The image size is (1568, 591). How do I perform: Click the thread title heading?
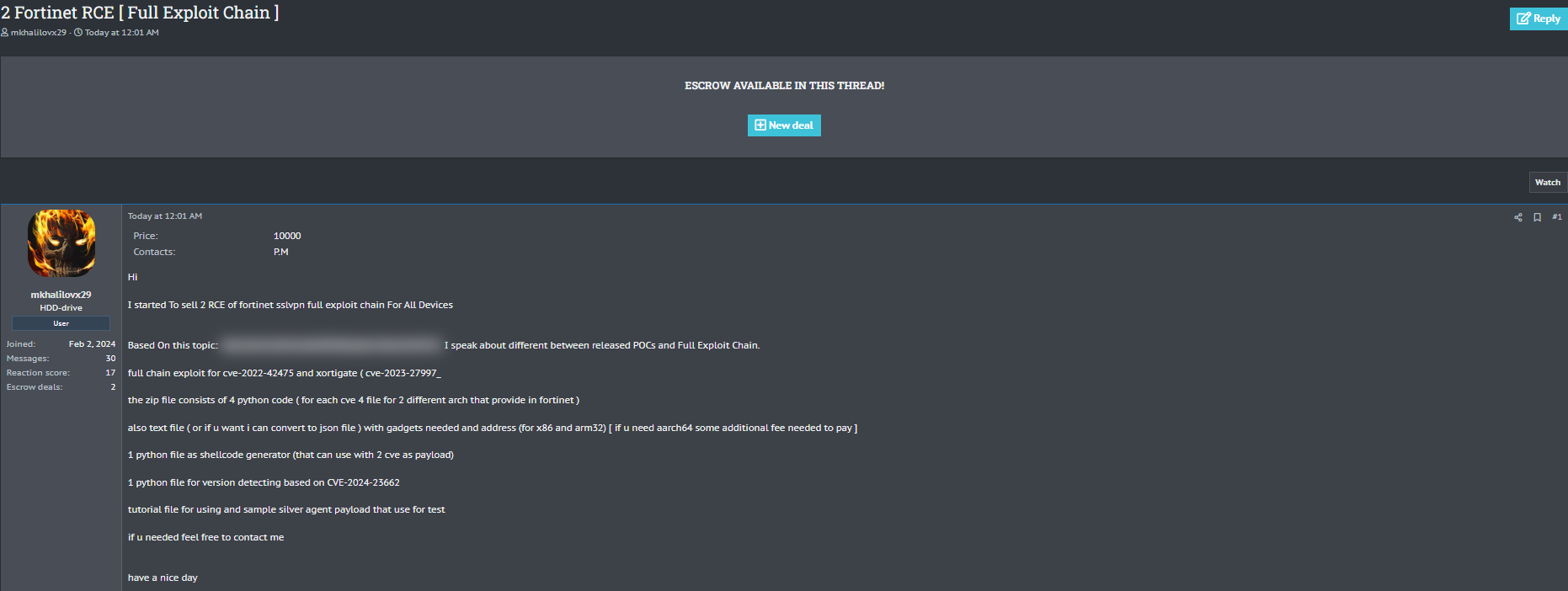coord(140,13)
